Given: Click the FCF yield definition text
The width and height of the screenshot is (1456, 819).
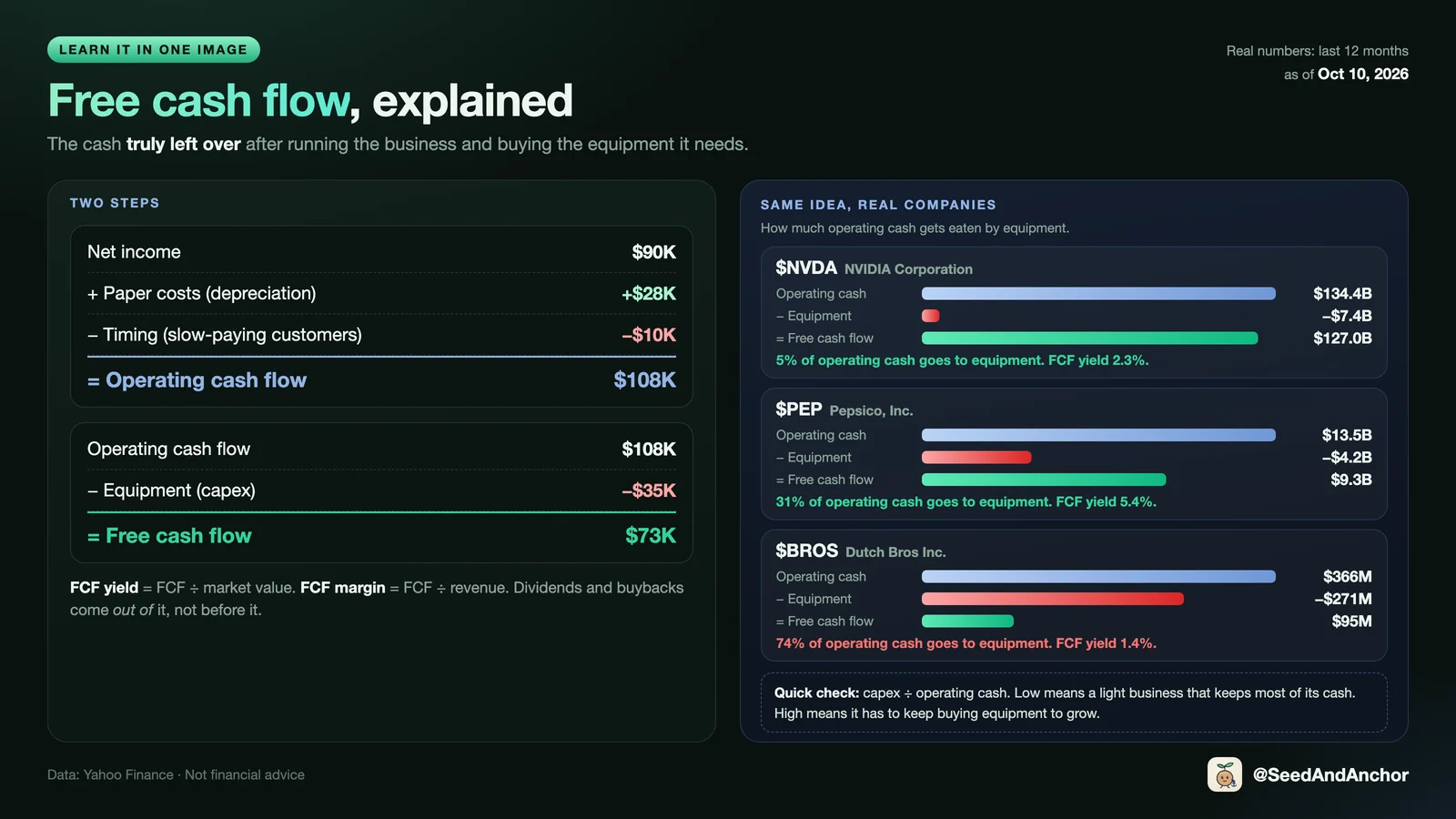Looking at the screenshot, I should pos(377,599).
